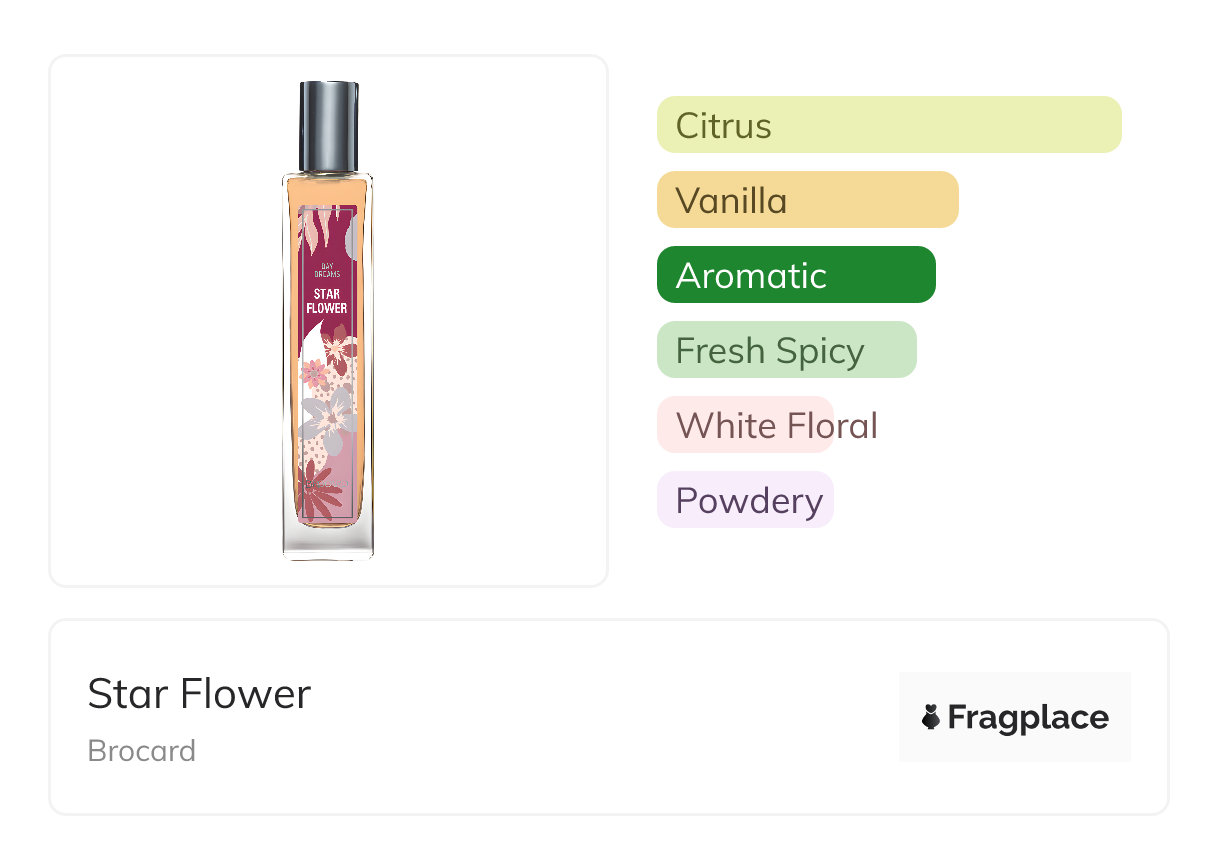Viewport: 1218px width, 864px height.
Task: Click the Citrus accord bar
Action: [x=888, y=125]
